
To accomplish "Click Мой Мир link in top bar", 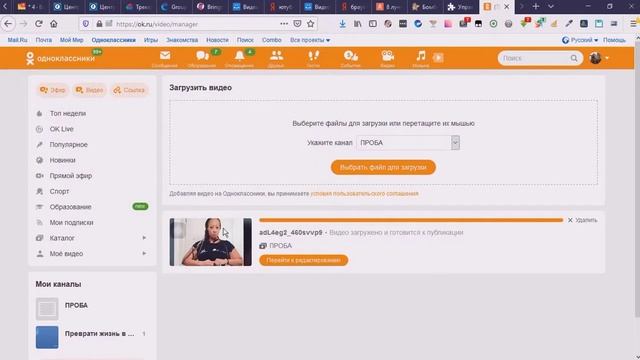I will coord(71,40).
